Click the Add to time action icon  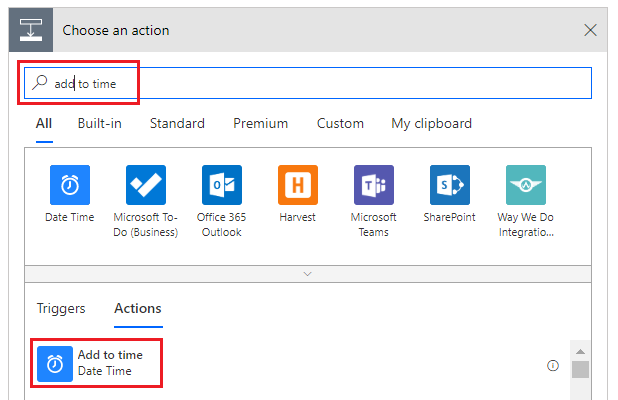56,363
